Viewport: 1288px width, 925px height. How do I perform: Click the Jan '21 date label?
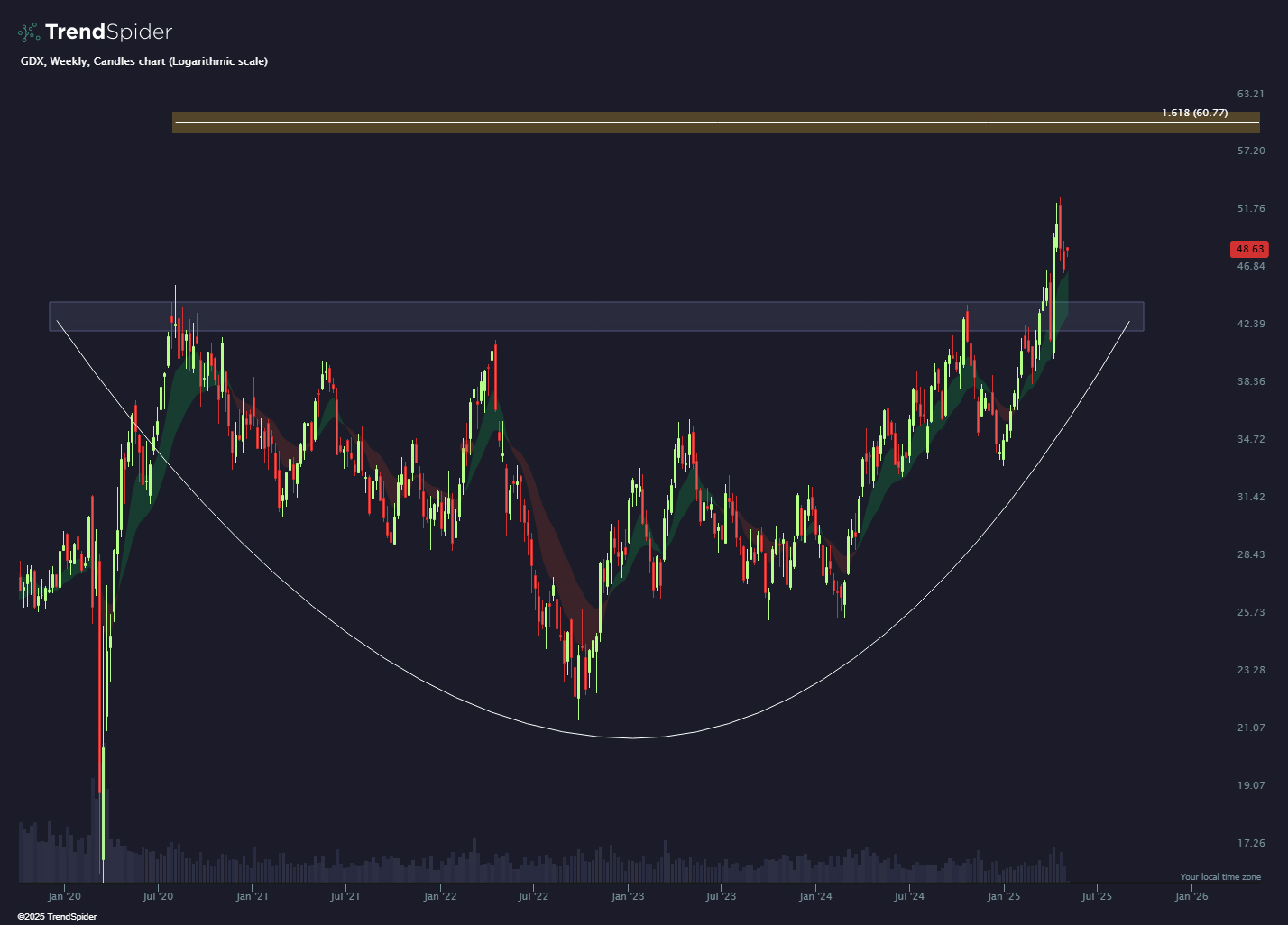click(253, 896)
